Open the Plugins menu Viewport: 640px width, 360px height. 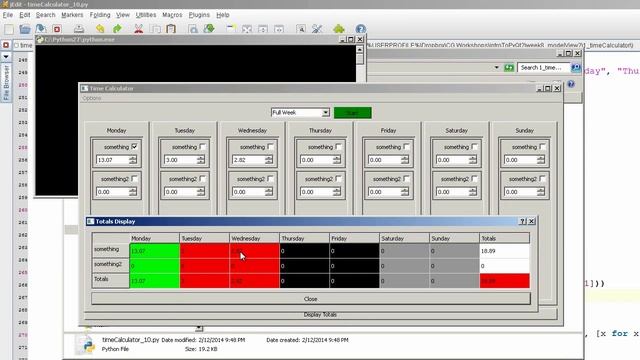pyautogui.click(x=199, y=15)
